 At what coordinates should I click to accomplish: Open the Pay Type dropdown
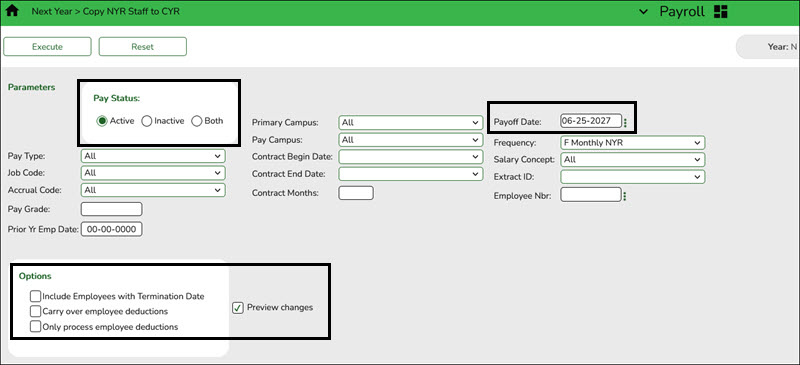tap(153, 156)
